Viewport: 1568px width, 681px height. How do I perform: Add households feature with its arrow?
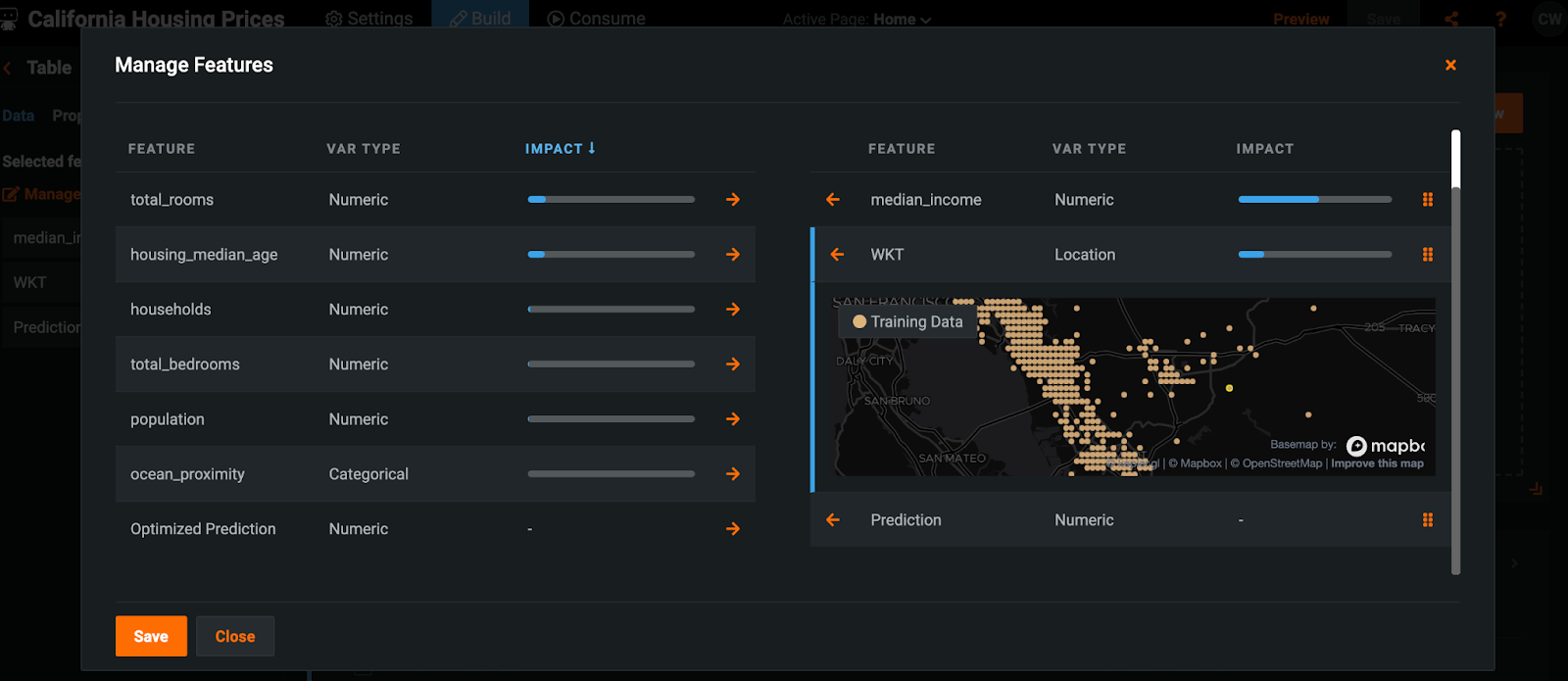(x=732, y=309)
